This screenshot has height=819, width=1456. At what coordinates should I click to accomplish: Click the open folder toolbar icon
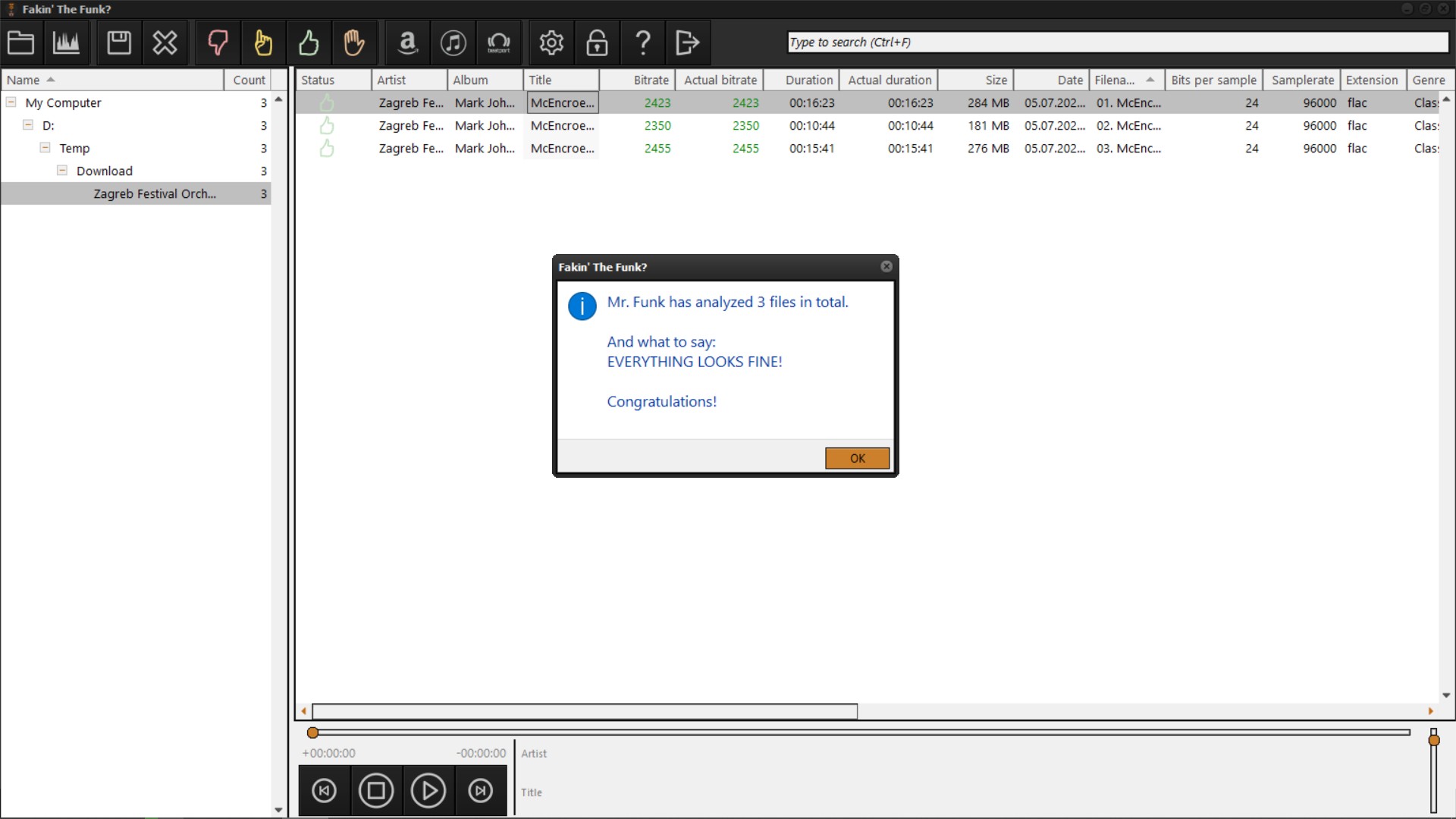[20, 43]
